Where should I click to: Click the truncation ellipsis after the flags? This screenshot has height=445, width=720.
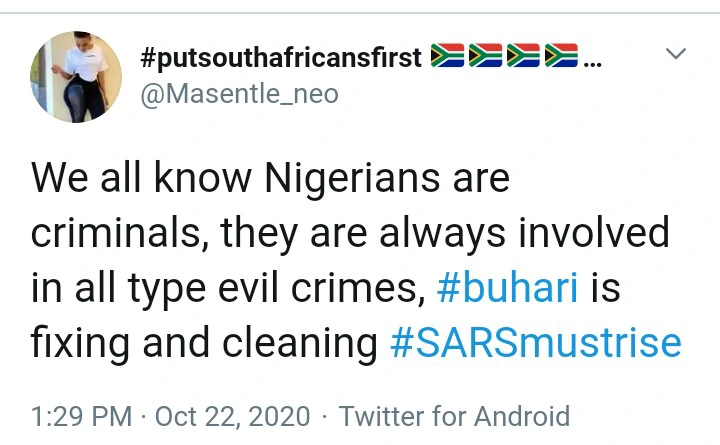[x=592, y=60]
